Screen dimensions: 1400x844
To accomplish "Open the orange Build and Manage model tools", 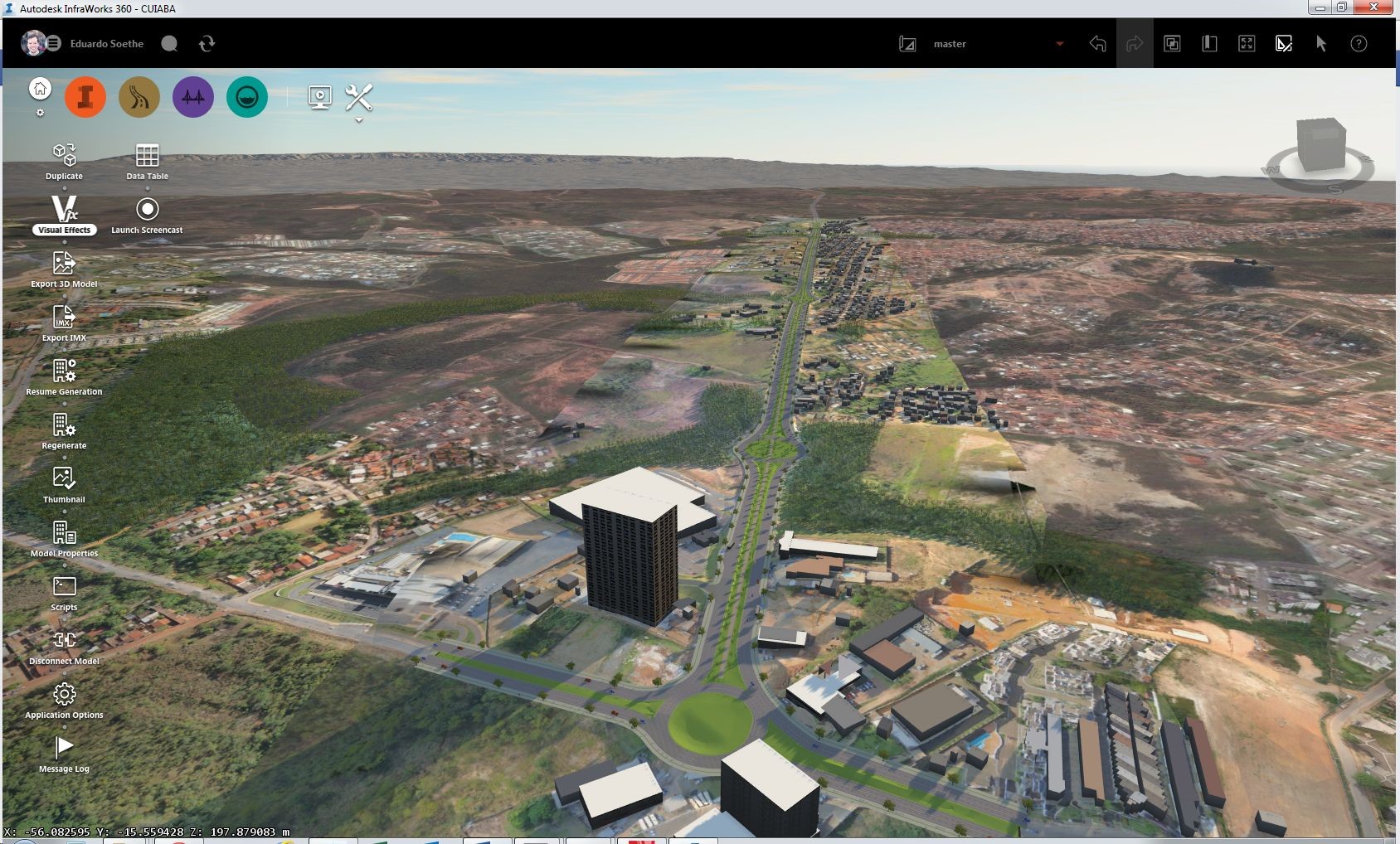I will pos(85,97).
